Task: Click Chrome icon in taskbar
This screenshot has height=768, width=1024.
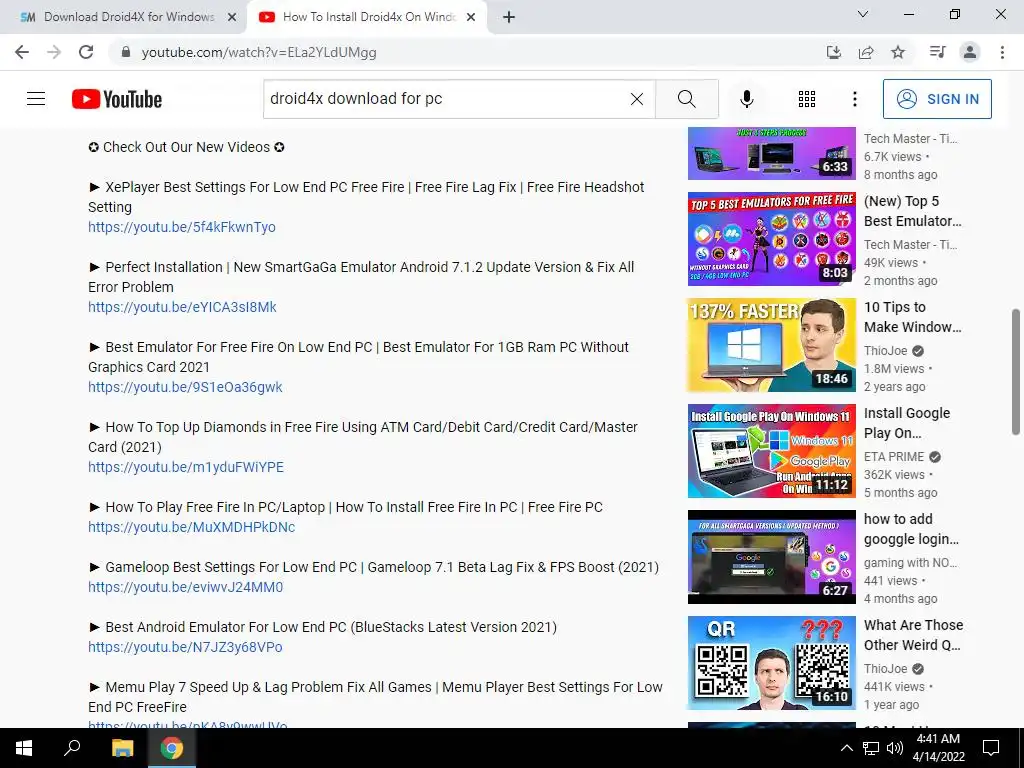Action: (172, 748)
